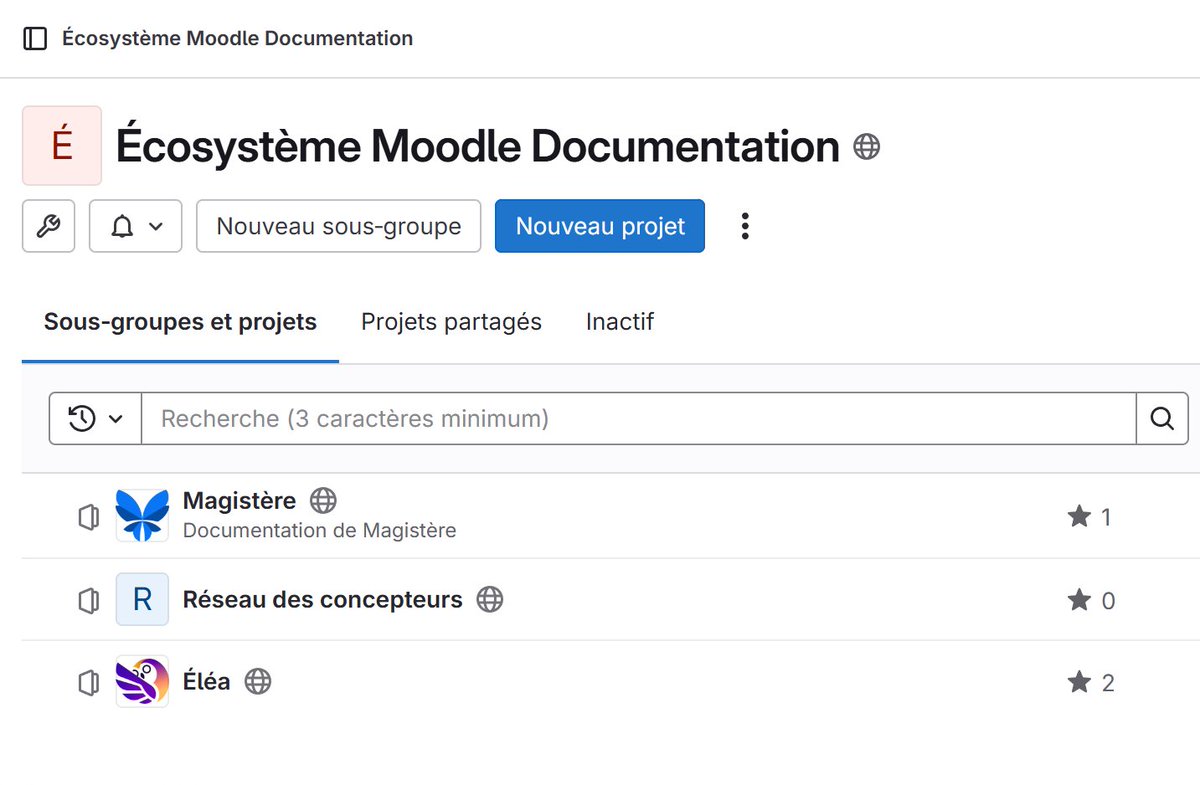Screen dimensions: 1200x785
Task: Click the star count of Éléa
Action: tap(1090, 682)
